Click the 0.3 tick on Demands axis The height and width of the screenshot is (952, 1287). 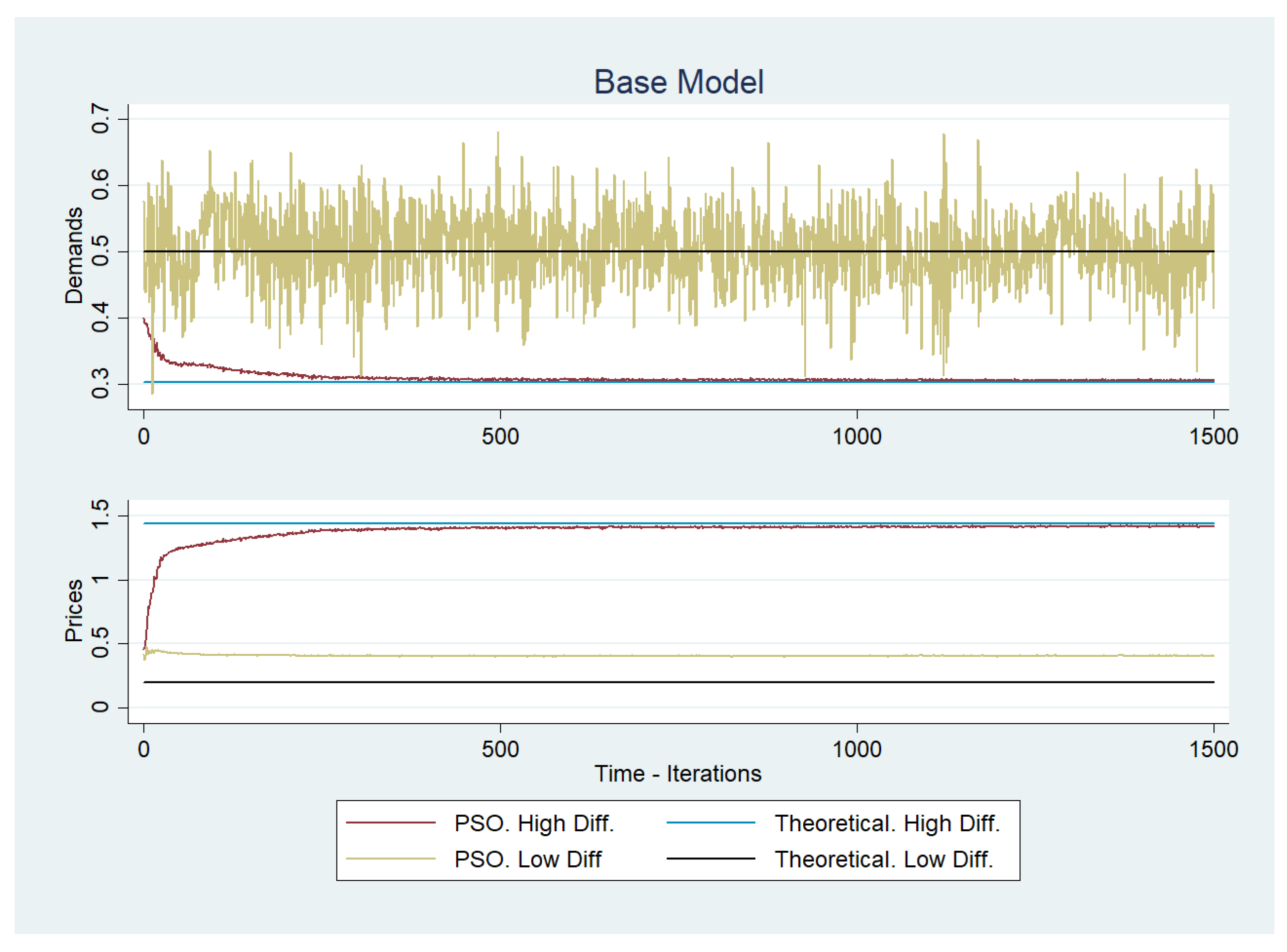(100, 384)
